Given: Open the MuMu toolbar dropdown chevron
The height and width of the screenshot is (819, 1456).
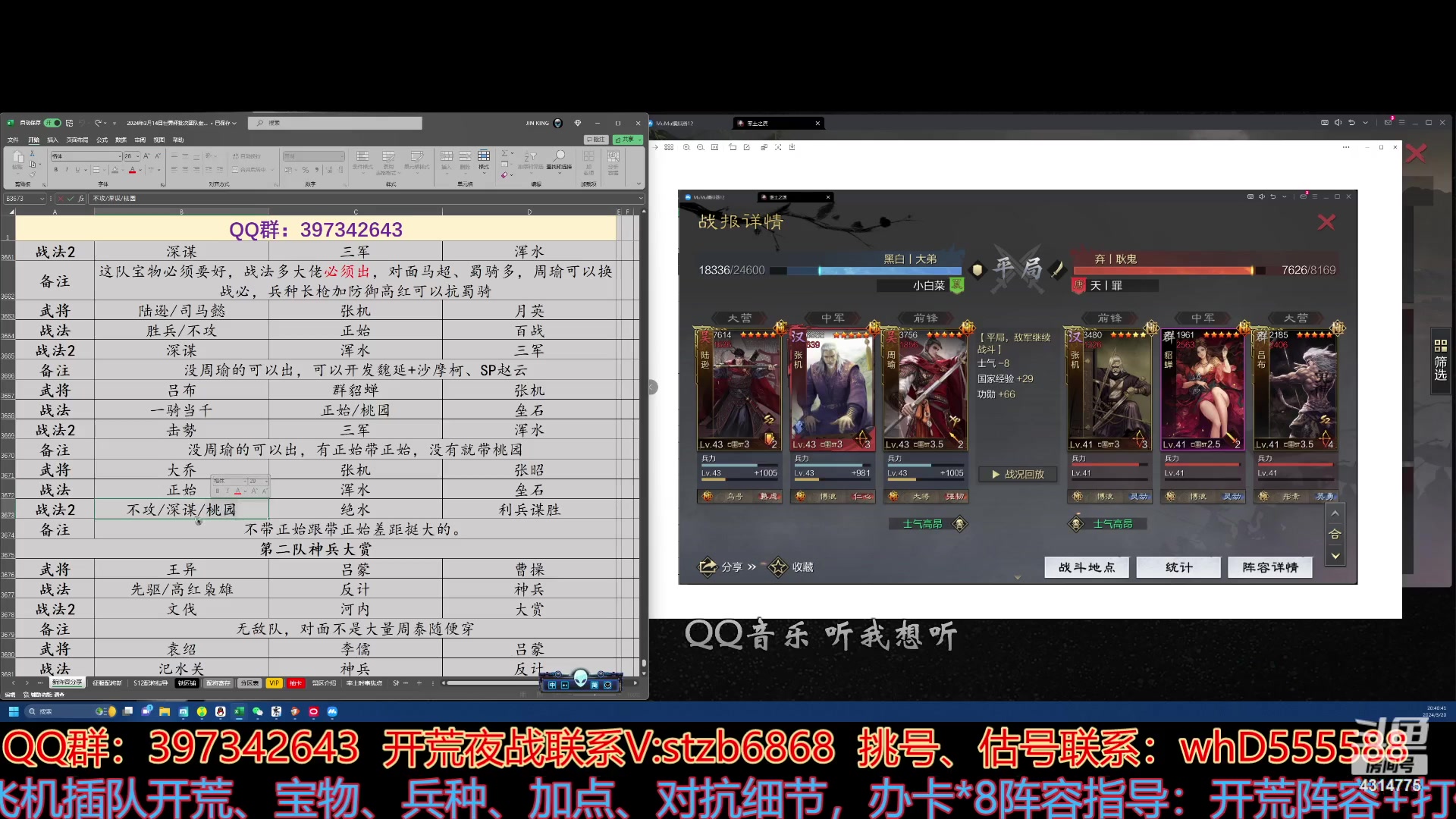Looking at the screenshot, I should (x=1365, y=123).
